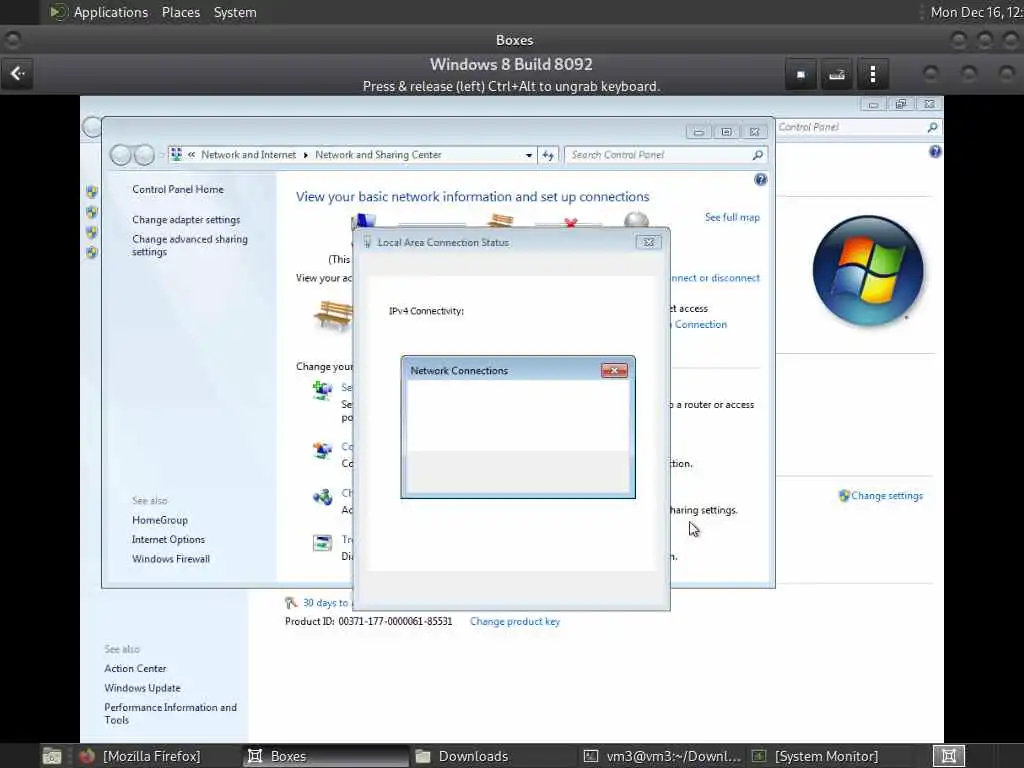Close the Network Connections dialog
1024x768 pixels.
pos(614,370)
